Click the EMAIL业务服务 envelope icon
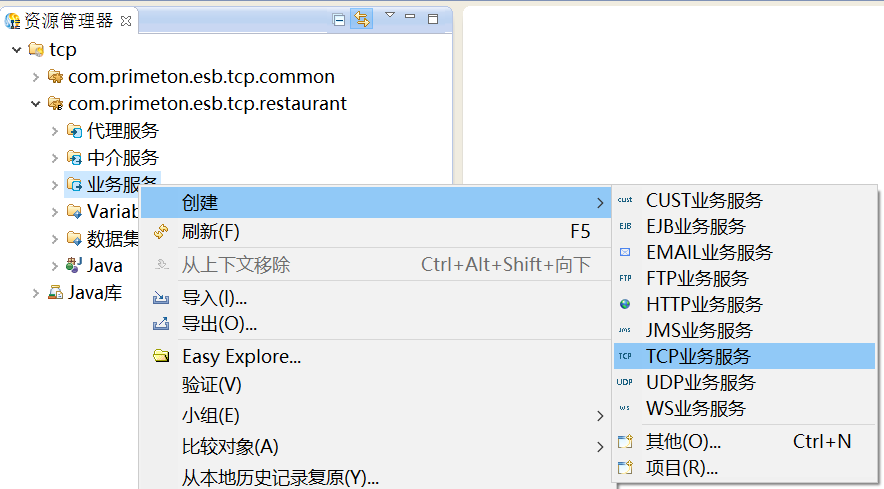The image size is (884, 489). click(x=625, y=252)
